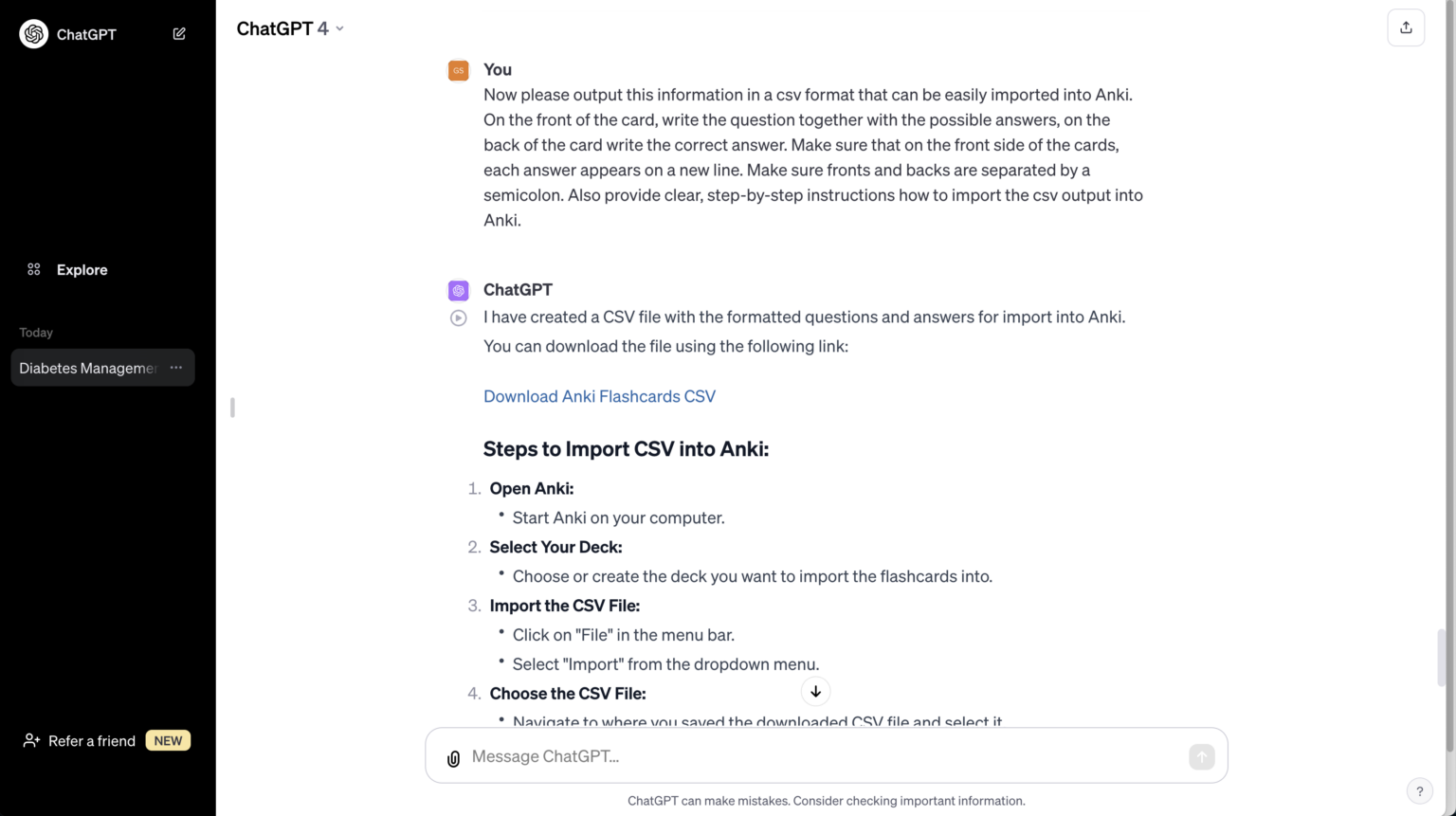Click the page's vertical scrollbar thumb

tap(1442, 657)
